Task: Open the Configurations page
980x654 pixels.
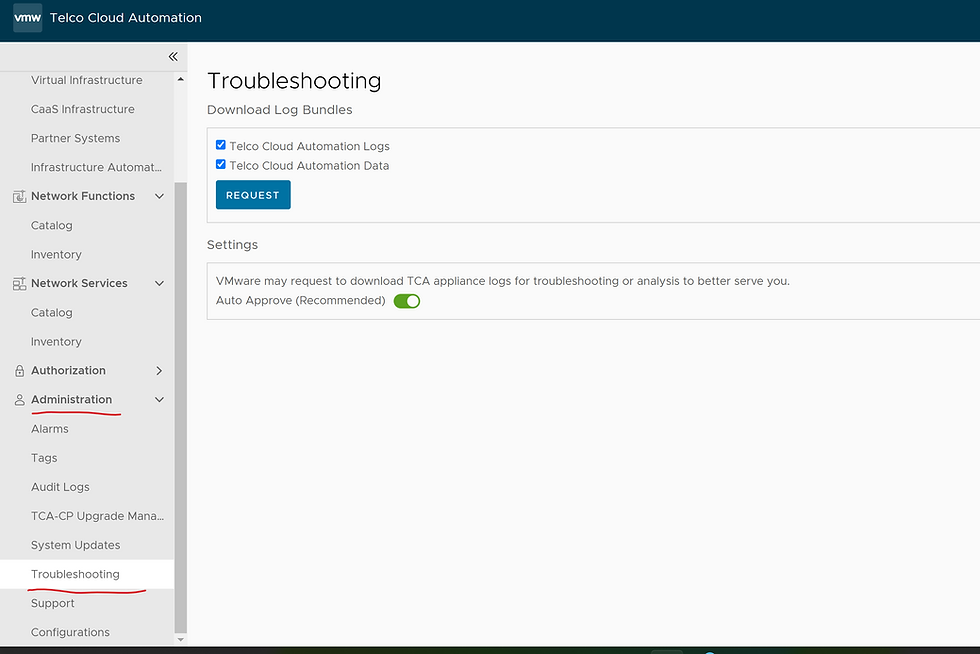Action: [70, 632]
